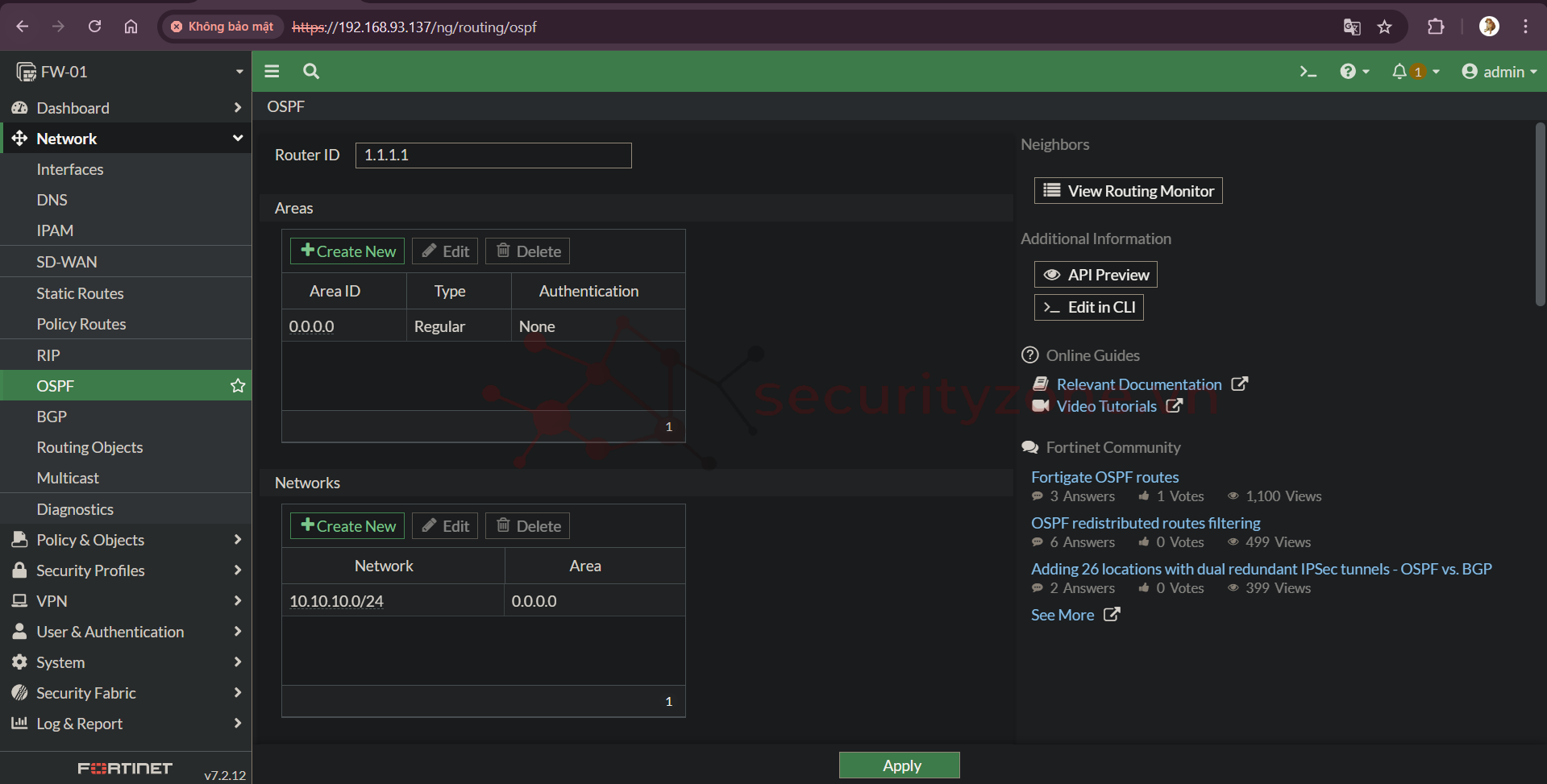This screenshot has width=1547, height=784.
Task: Go to Static Routes in sidebar
Action: click(80, 293)
